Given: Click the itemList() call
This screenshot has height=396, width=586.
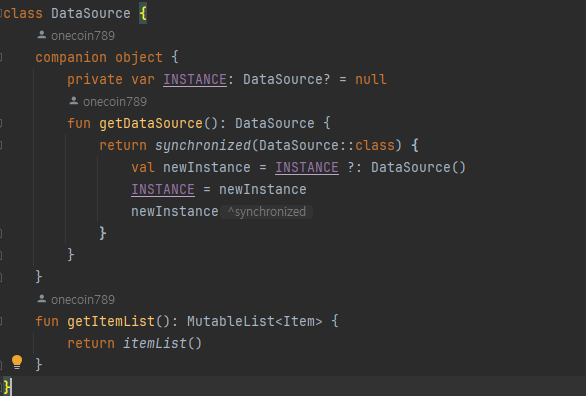Looking at the screenshot, I should 163,343.
